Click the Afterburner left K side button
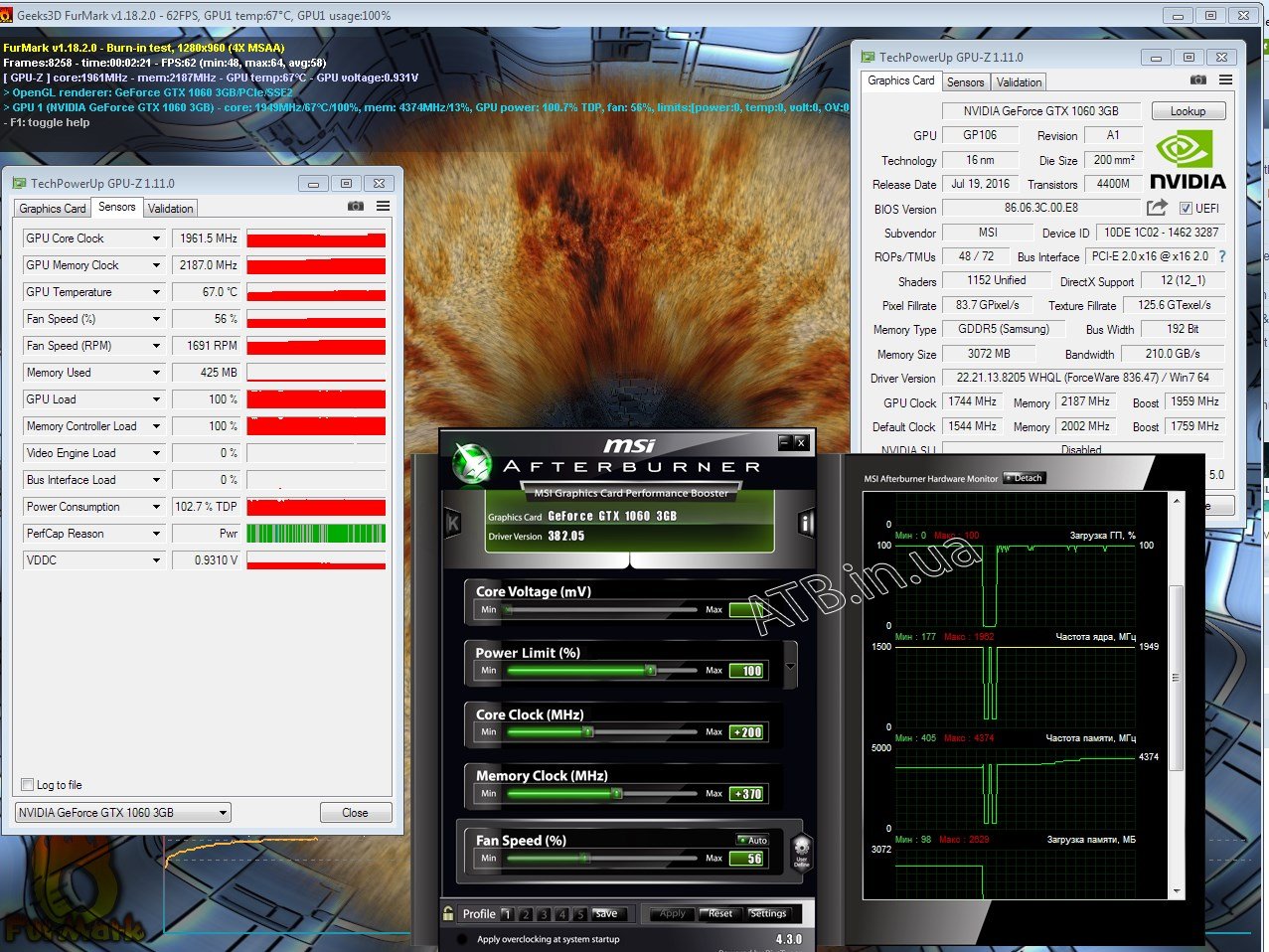The width and height of the screenshot is (1269, 952). (453, 523)
